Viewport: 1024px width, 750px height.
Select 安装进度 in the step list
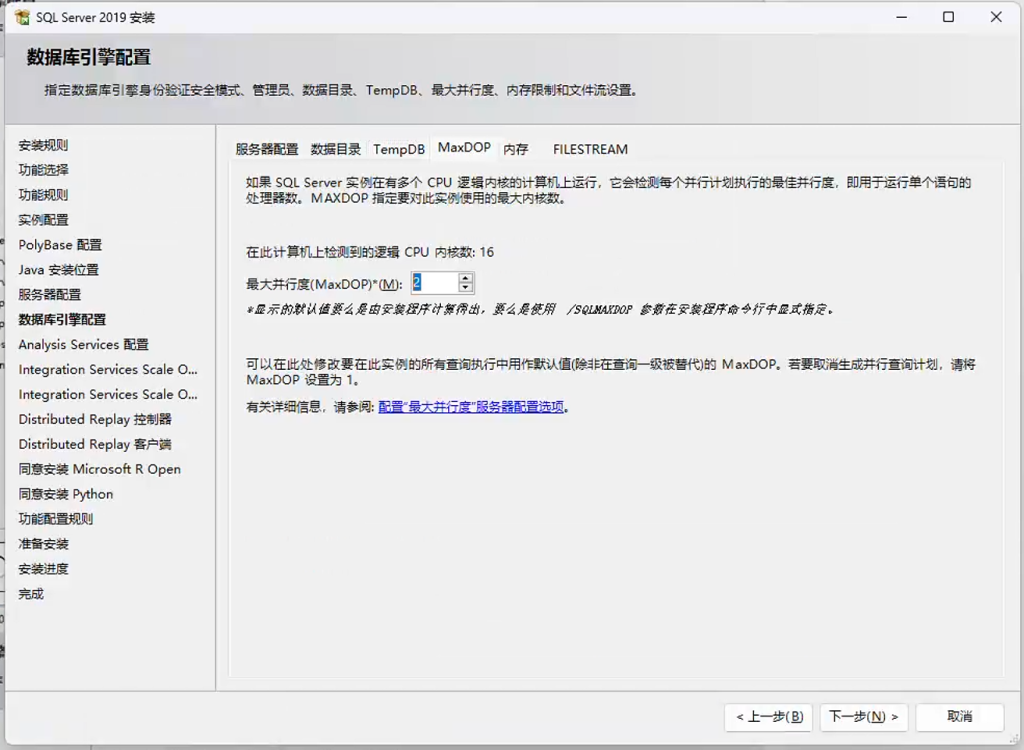pyautogui.click(x=43, y=569)
